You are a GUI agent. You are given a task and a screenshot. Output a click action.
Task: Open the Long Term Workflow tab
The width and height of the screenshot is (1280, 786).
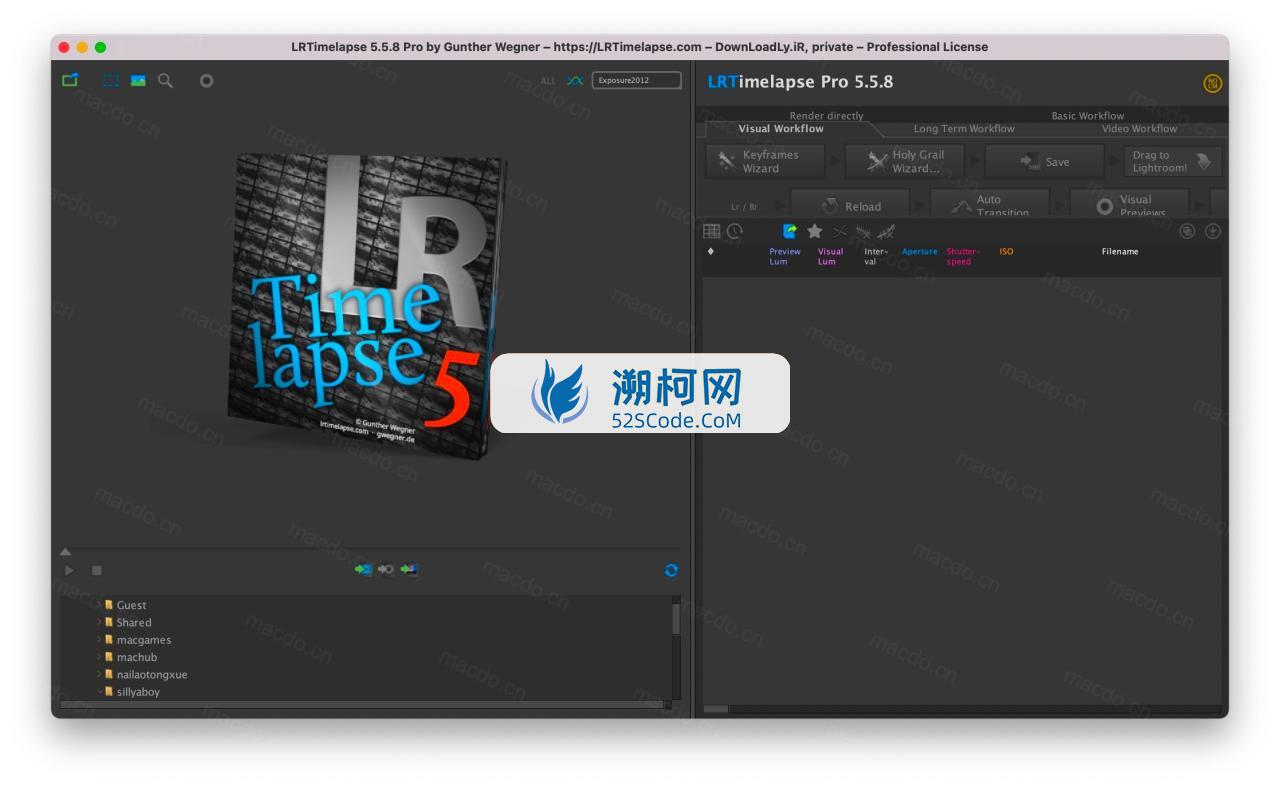coord(964,129)
